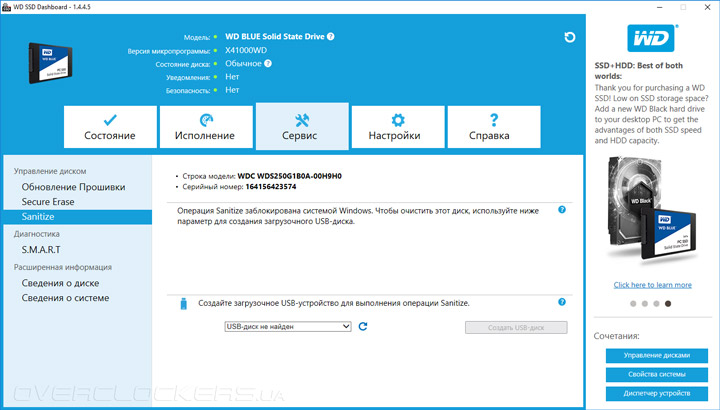Select the Сервис tab
720x410 pixels.
click(x=302, y=126)
